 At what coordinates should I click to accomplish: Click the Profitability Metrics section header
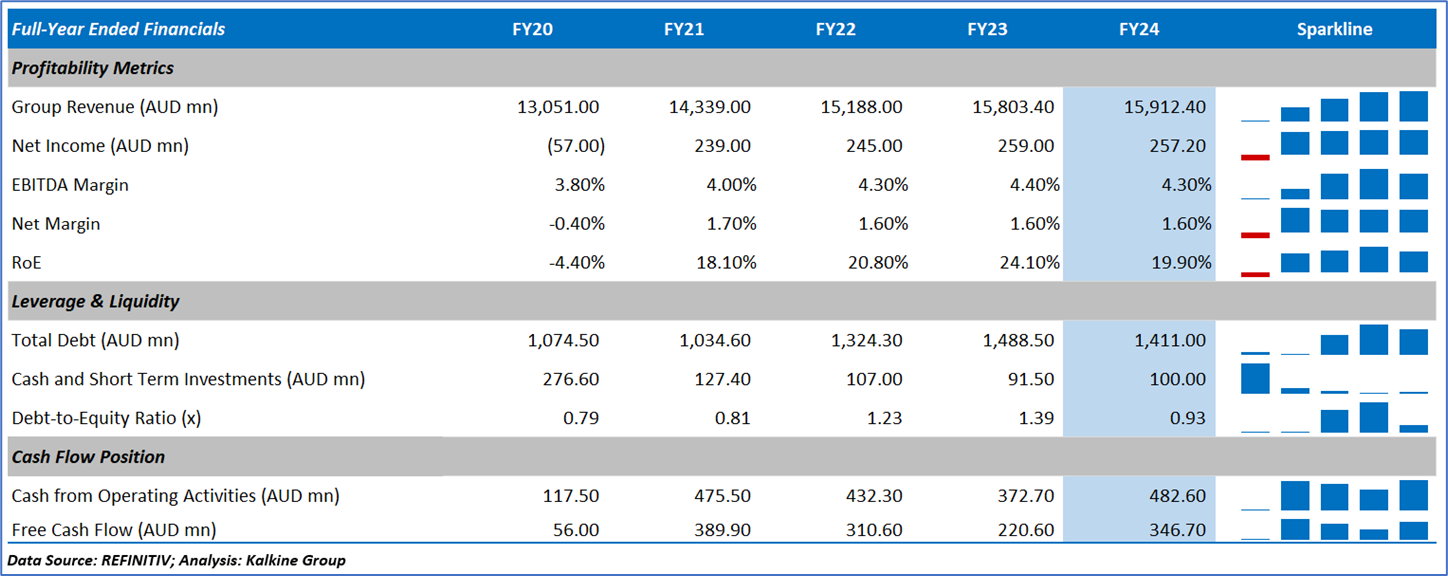click(92, 68)
